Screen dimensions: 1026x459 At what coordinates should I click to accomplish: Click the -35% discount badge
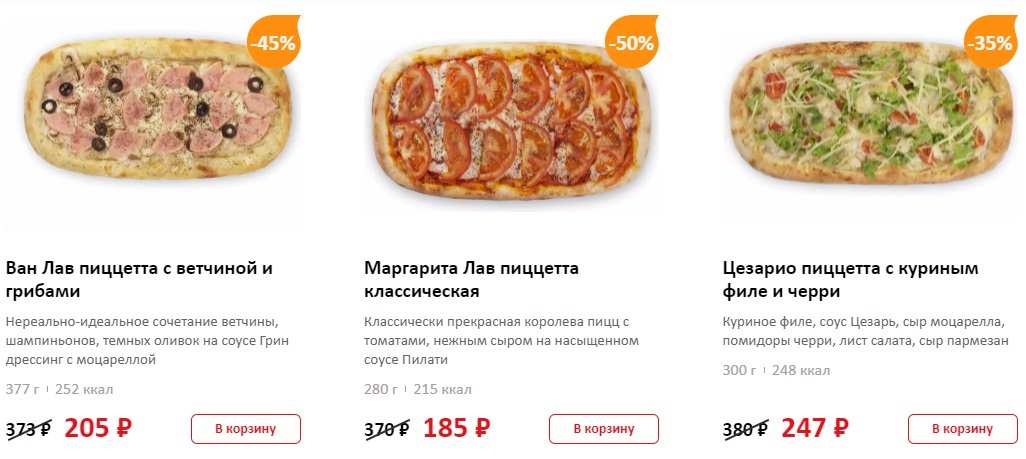[990, 43]
